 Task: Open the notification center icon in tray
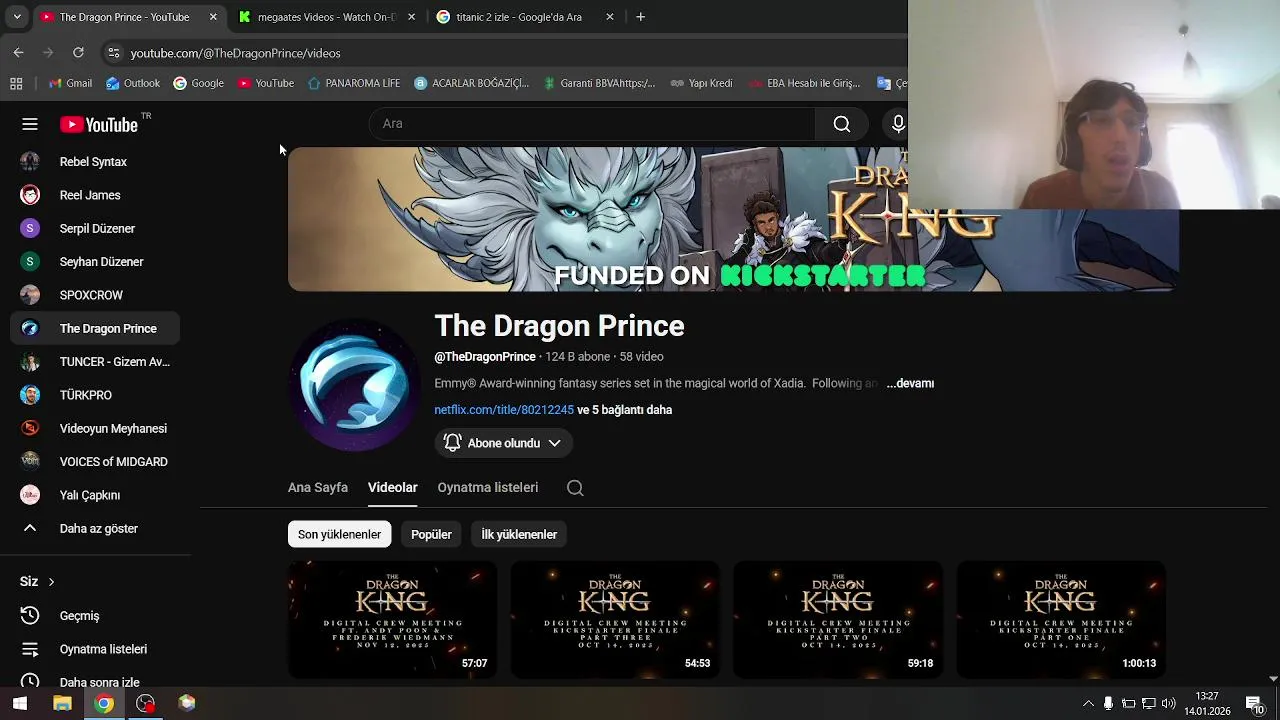1254,703
